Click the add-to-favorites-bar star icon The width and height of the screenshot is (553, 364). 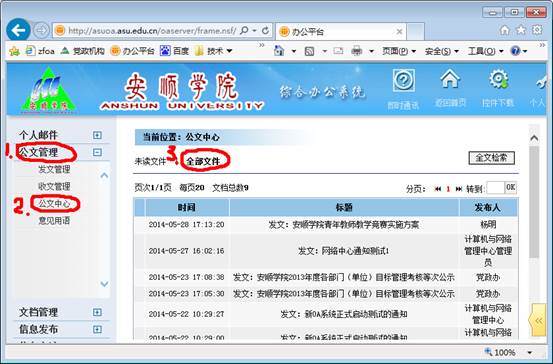tap(14, 51)
